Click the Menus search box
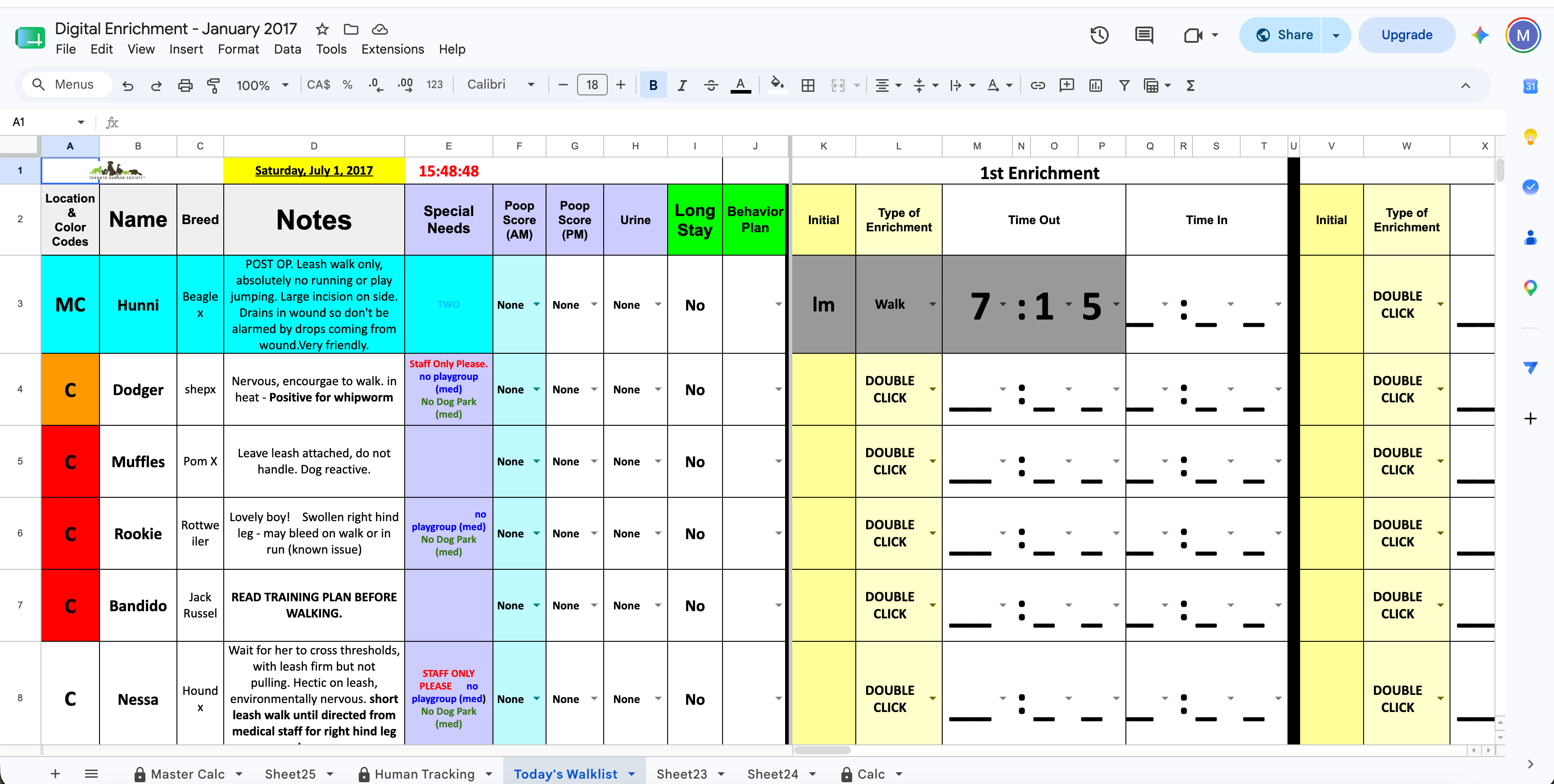 point(68,85)
